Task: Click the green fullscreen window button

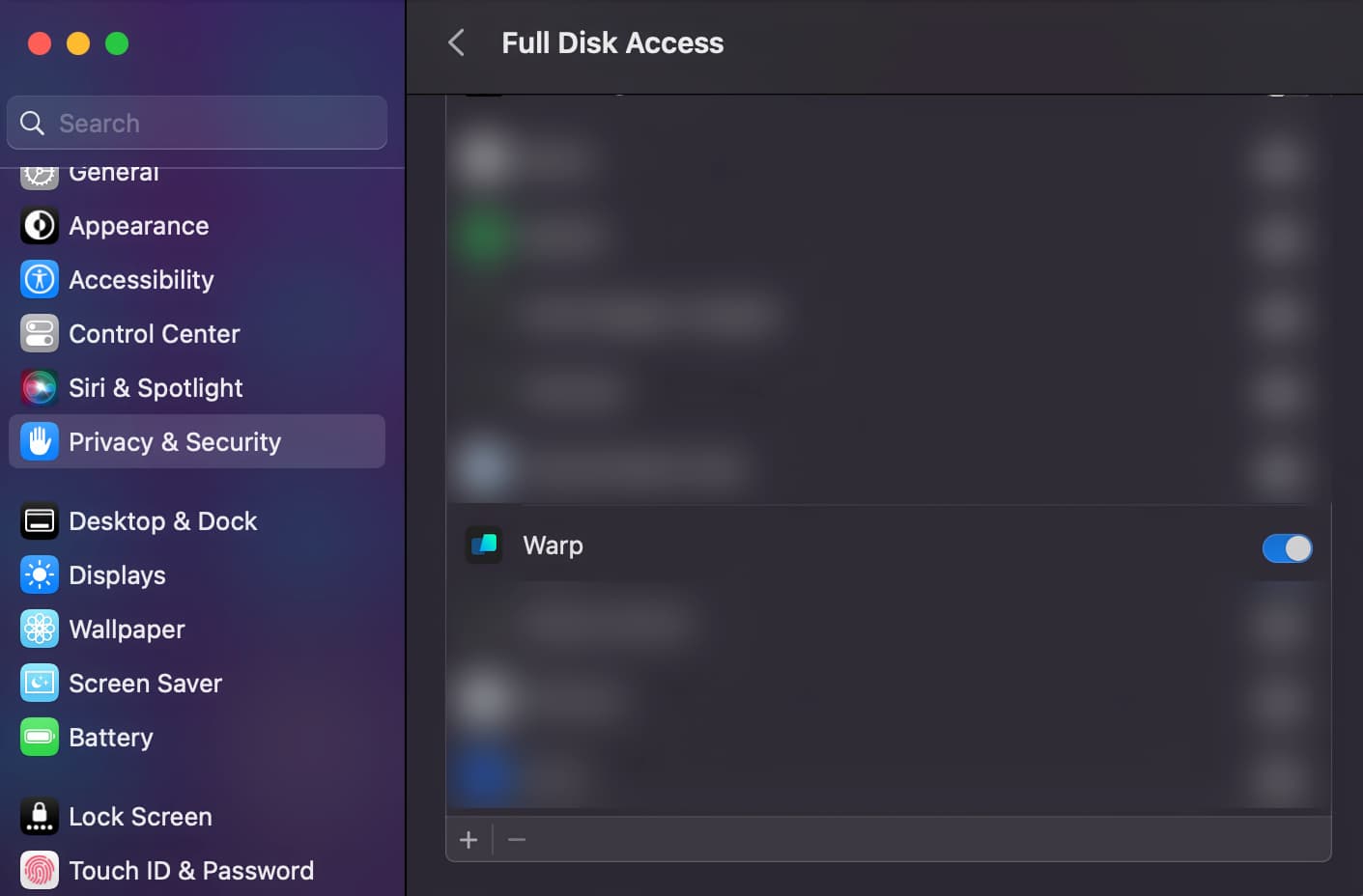Action: pos(117,43)
